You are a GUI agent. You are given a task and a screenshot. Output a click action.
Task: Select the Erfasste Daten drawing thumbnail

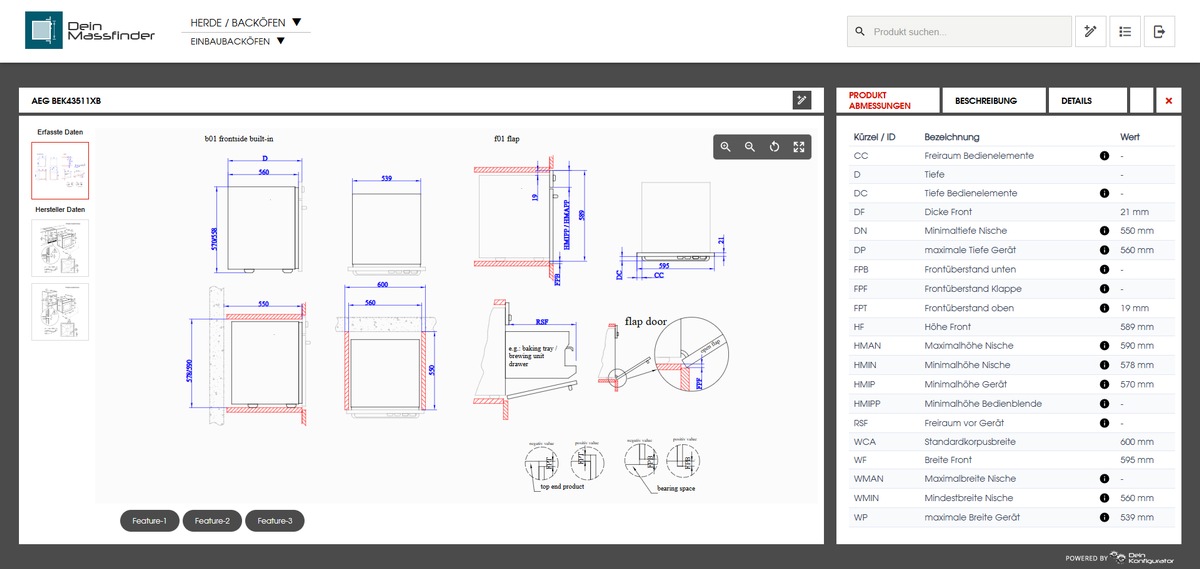point(60,170)
